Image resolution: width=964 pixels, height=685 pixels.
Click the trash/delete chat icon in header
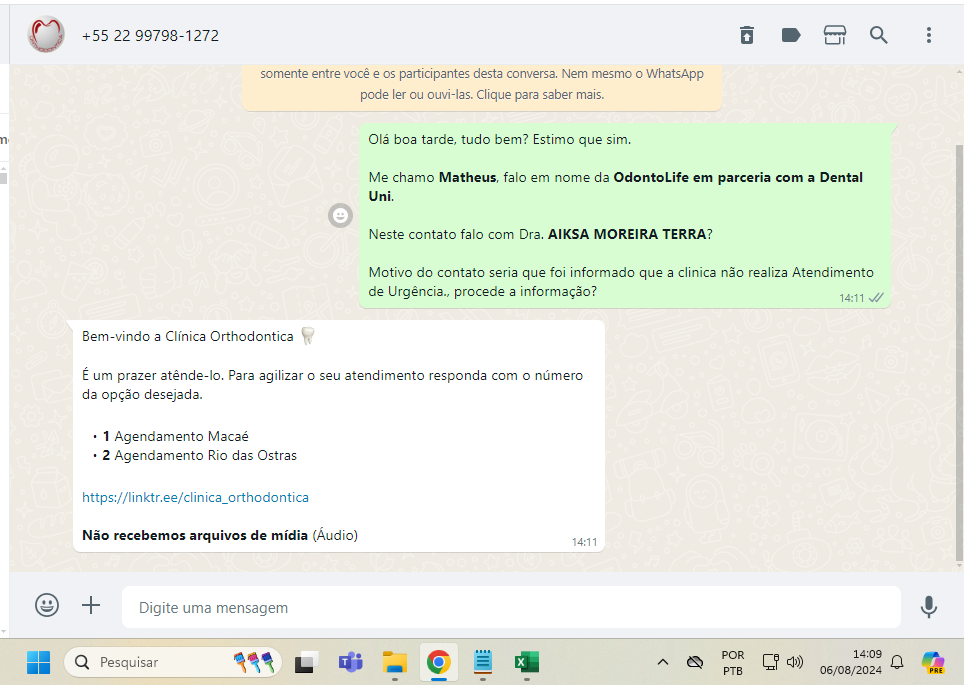pyautogui.click(x=746, y=35)
